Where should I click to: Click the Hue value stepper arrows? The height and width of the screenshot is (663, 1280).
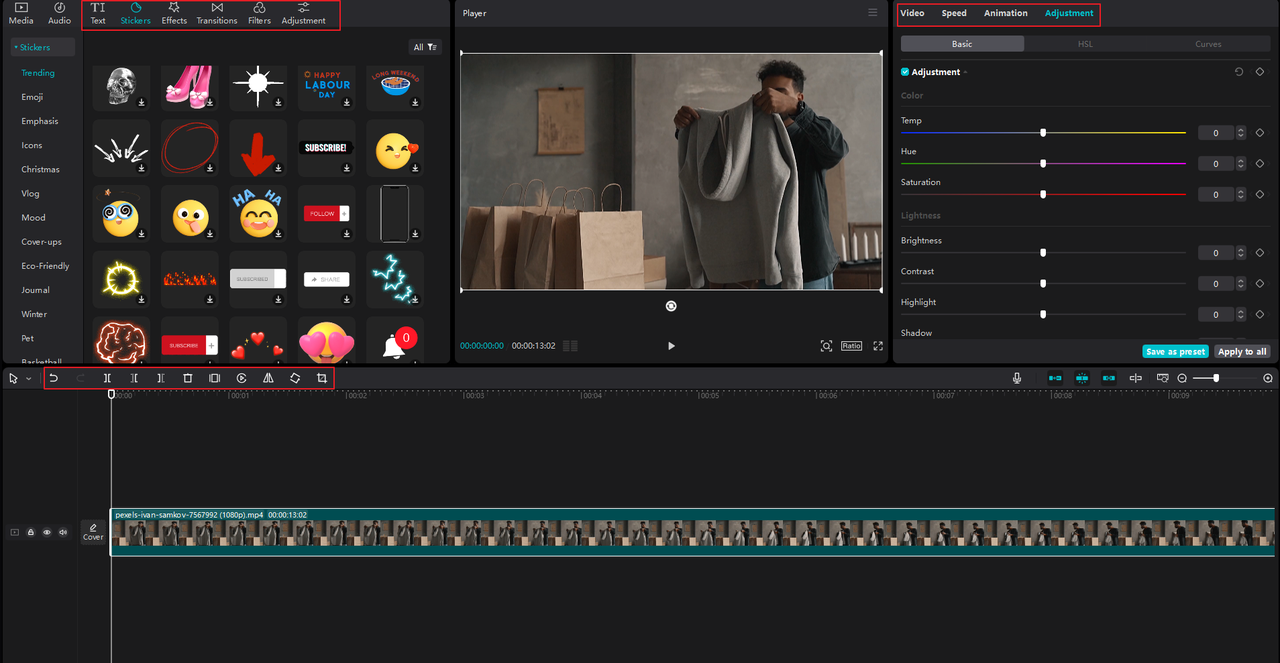click(x=1240, y=163)
